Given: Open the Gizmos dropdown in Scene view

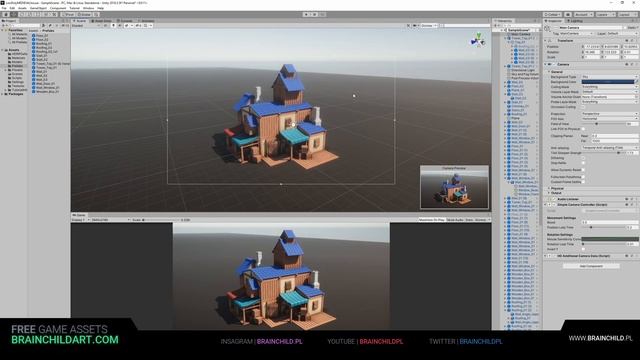Looking at the screenshot, I should pos(428,25).
